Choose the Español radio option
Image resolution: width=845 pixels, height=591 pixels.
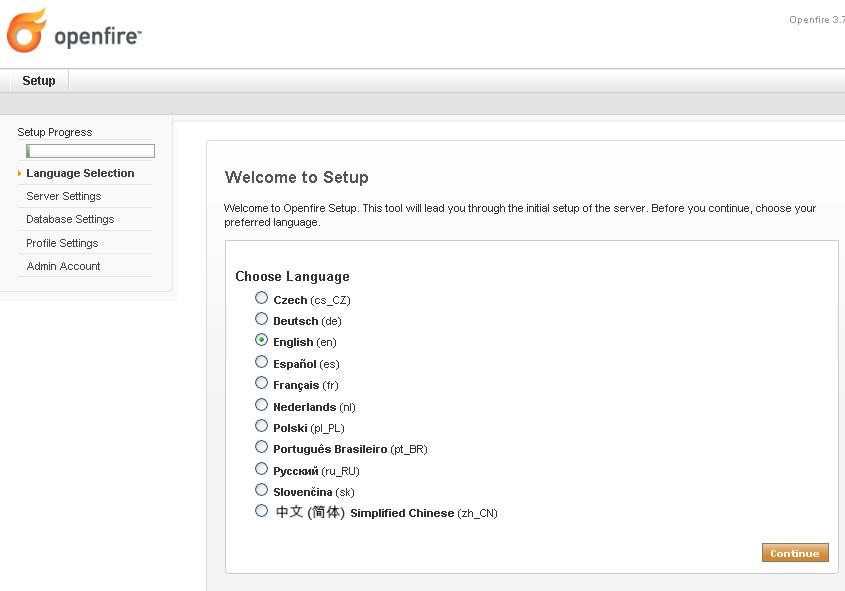click(261, 361)
